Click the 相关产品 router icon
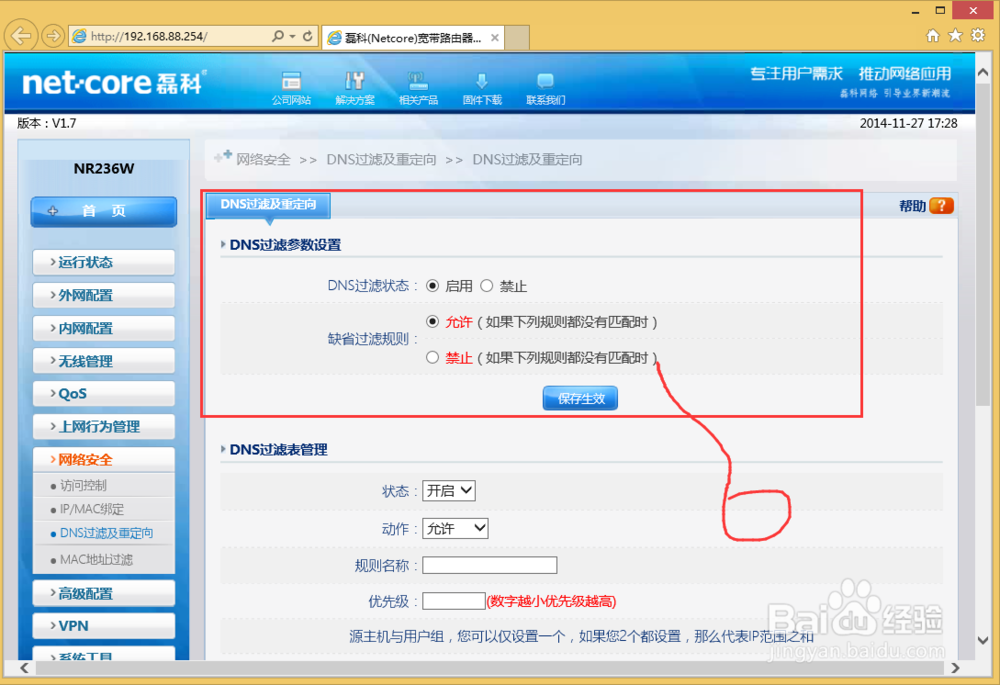1000x685 pixels. [x=418, y=81]
